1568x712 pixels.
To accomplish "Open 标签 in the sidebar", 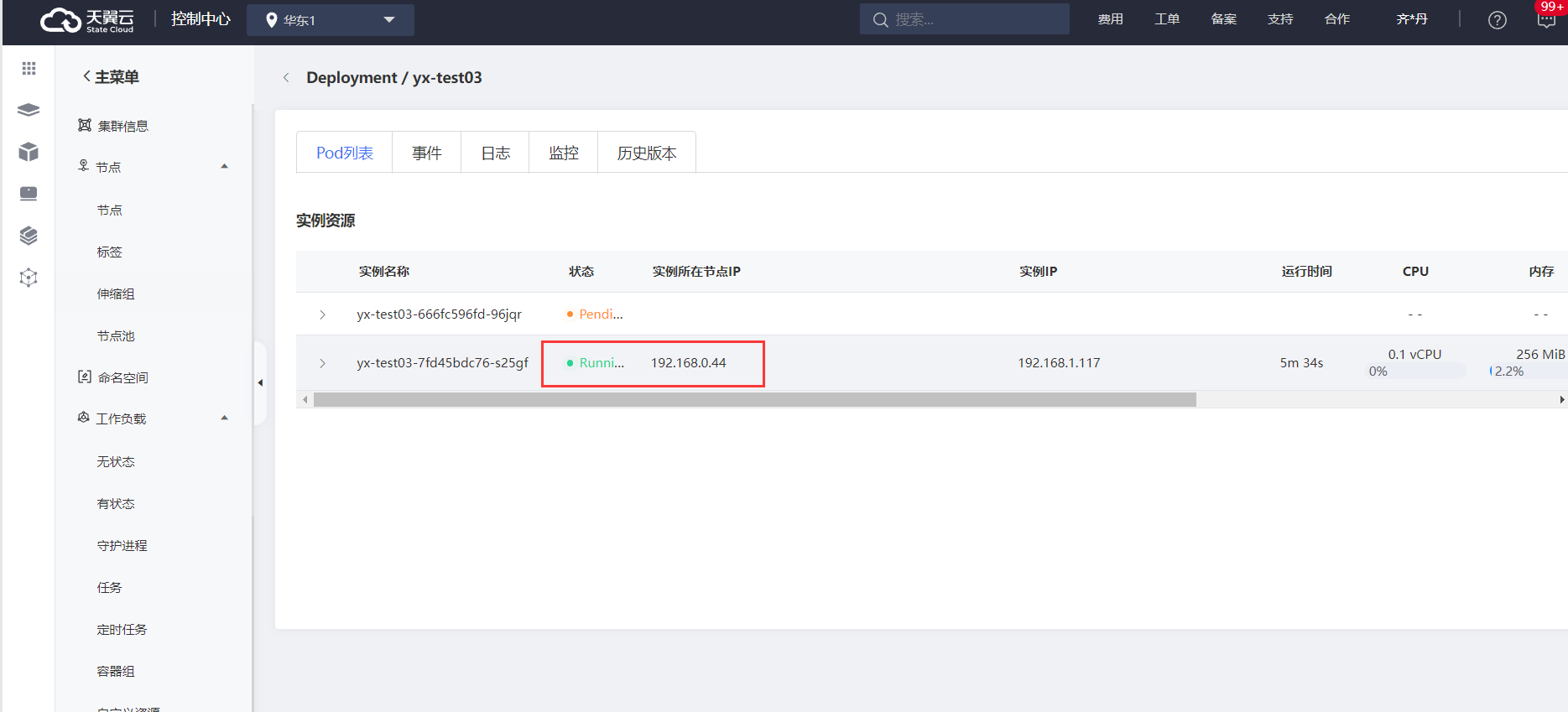I will pyautogui.click(x=110, y=252).
